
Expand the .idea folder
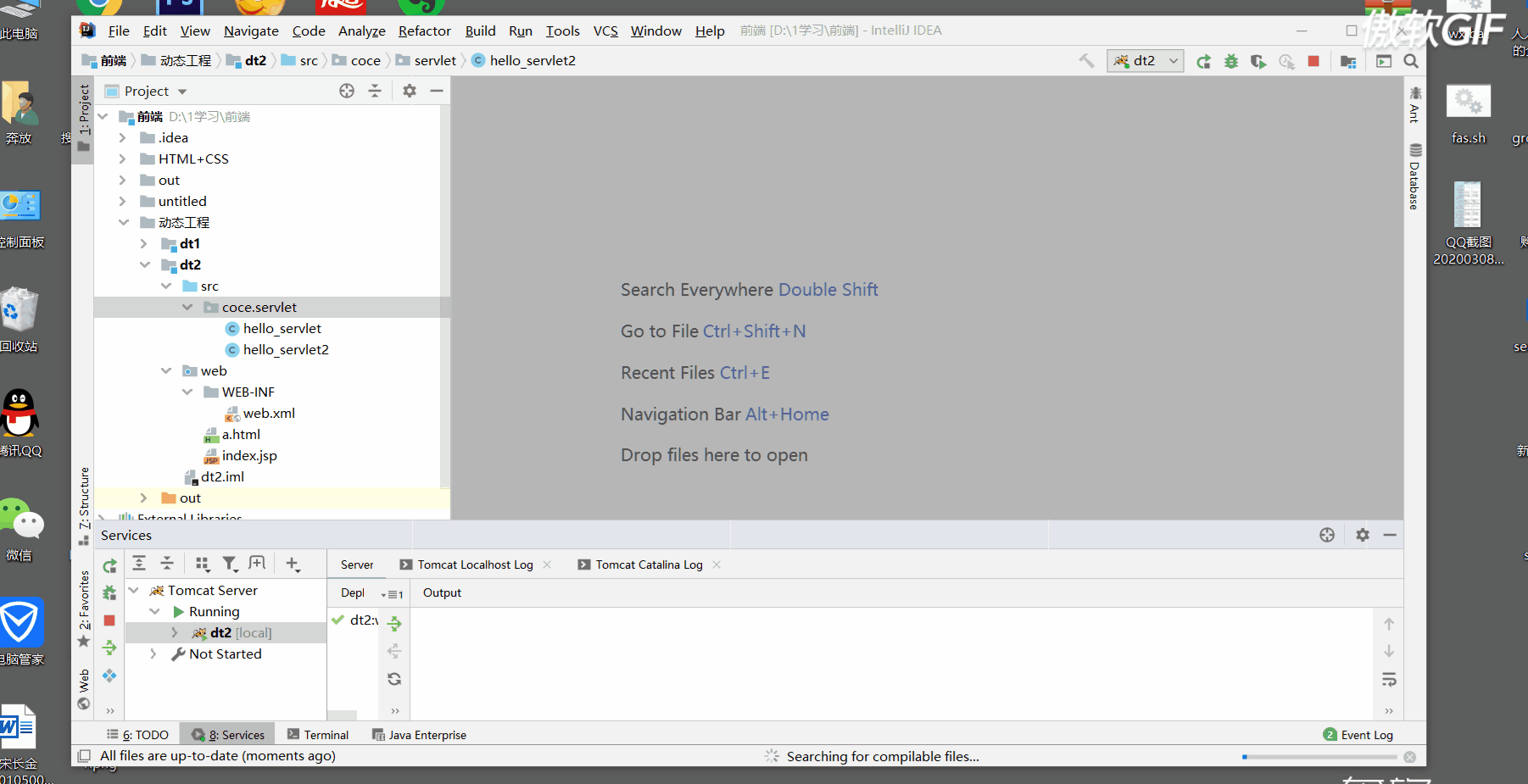coord(122,137)
